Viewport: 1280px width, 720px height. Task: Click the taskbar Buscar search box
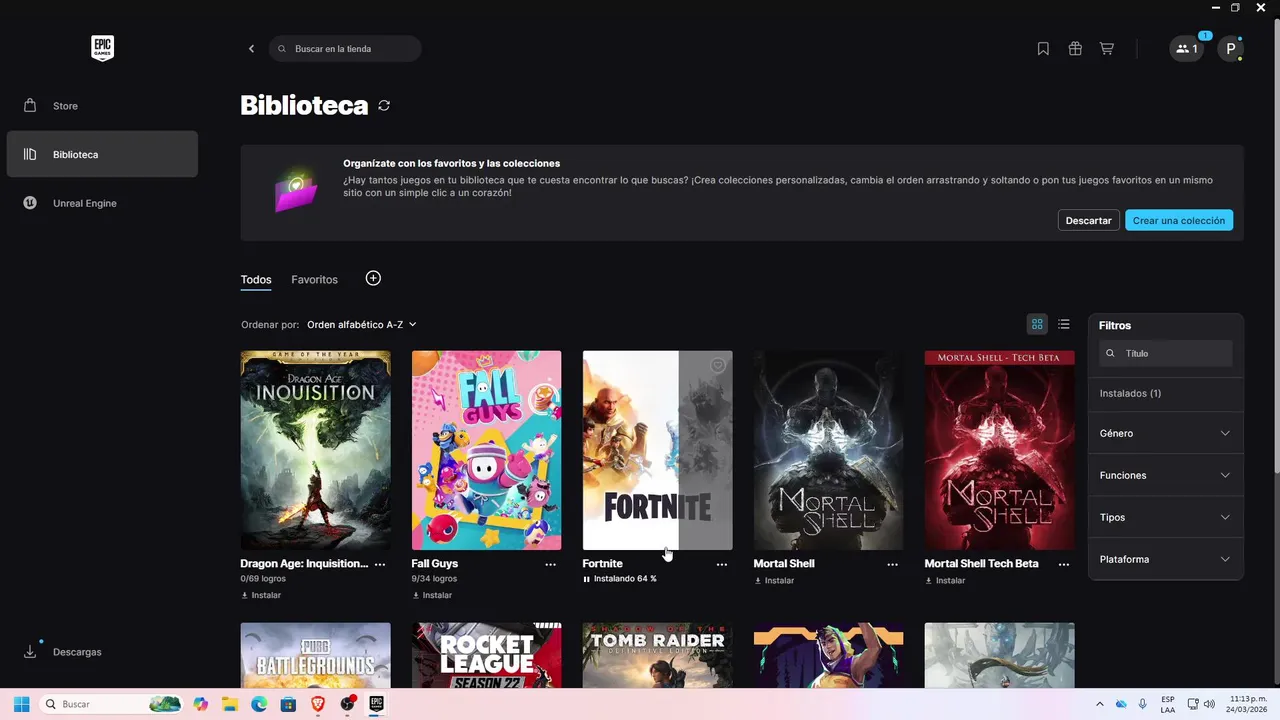[112, 704]
